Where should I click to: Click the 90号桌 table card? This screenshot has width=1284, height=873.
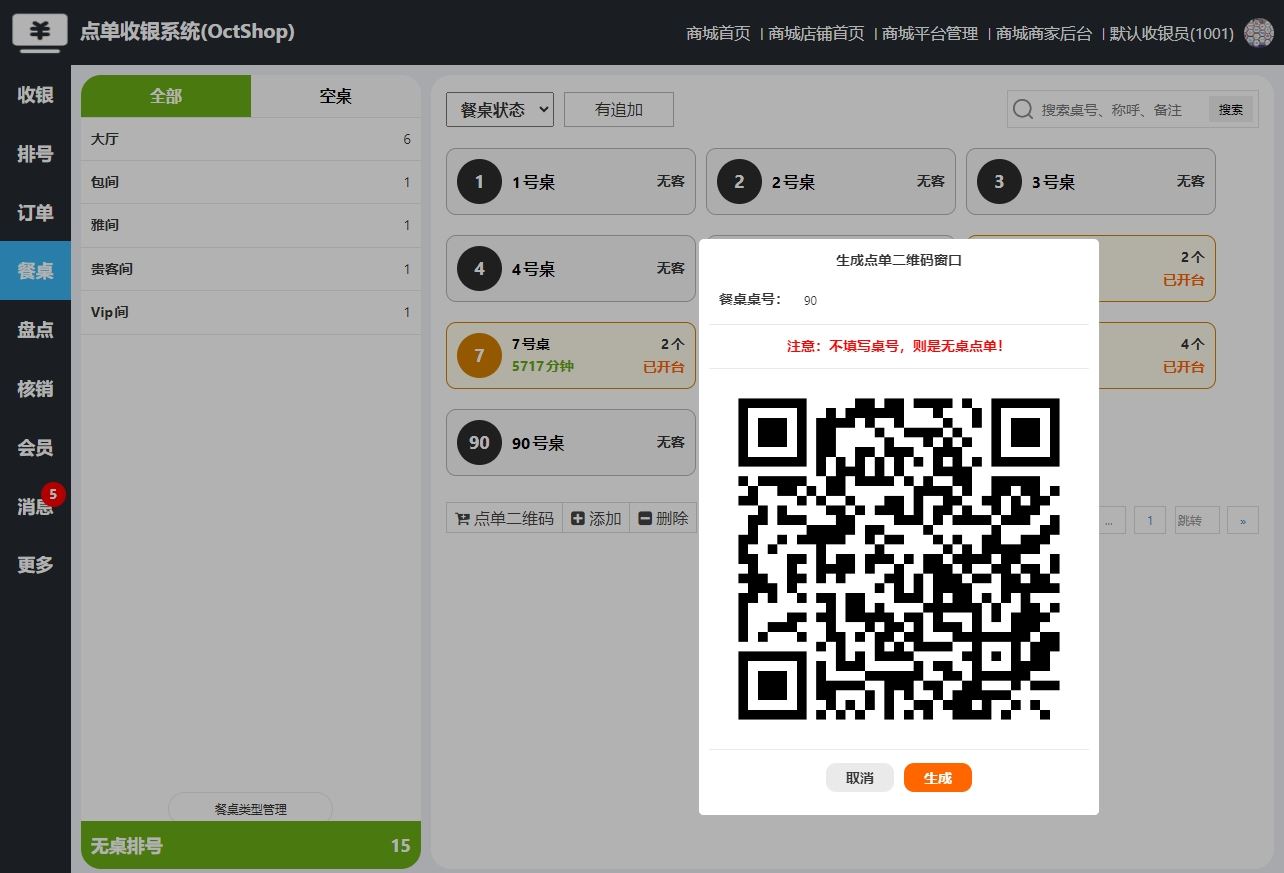click(x=571, y=443)
